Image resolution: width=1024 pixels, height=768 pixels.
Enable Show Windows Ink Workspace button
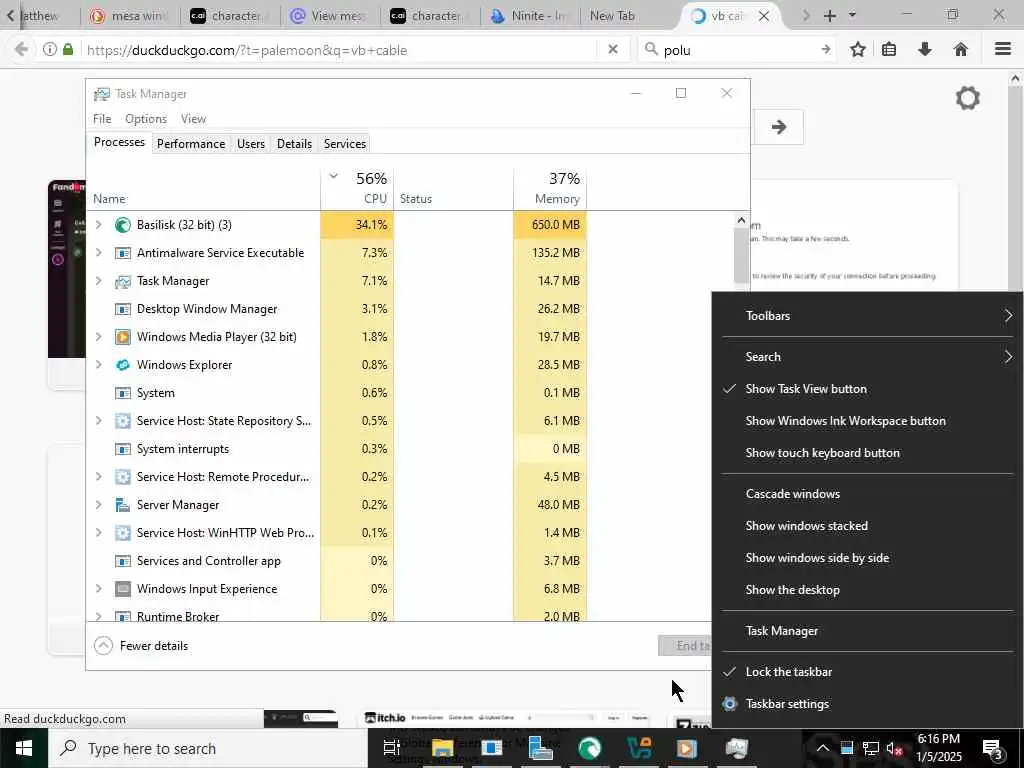click(869, 421)
